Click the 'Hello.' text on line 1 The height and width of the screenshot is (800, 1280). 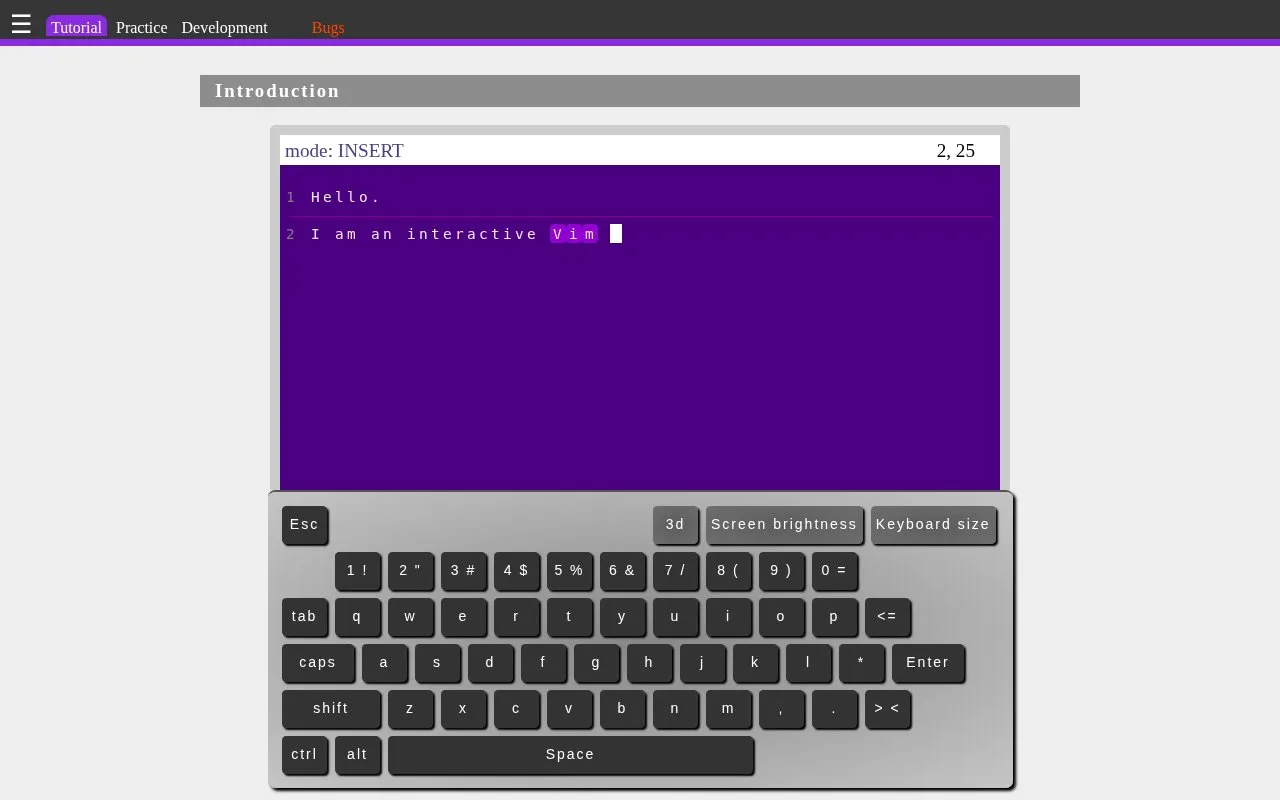point(345,197)
